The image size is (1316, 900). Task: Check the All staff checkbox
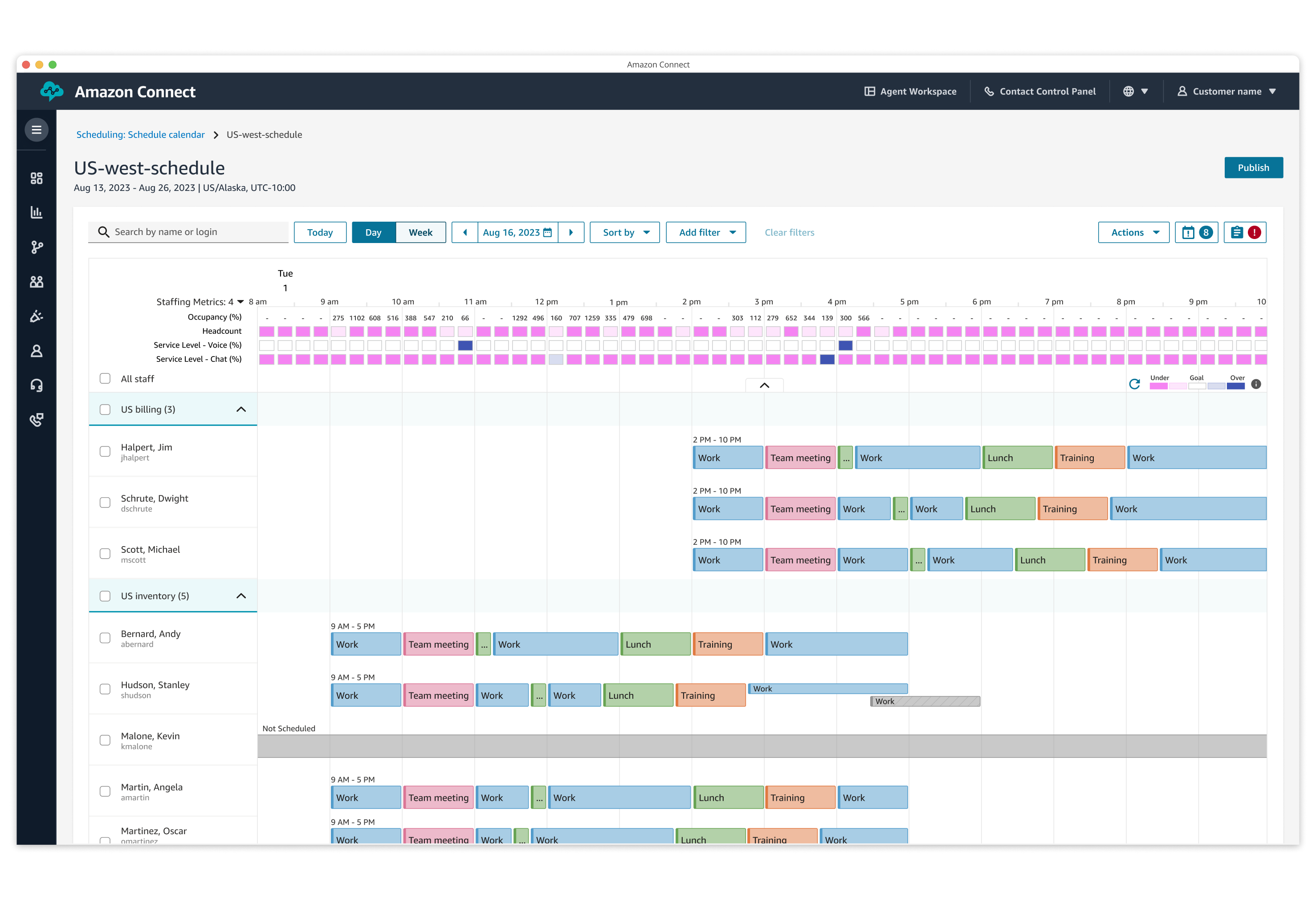pyautogui.click(x=106, y=378)
